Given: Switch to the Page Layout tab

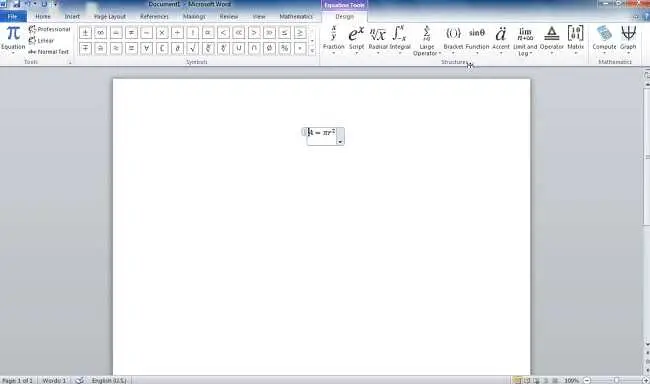Looking at the screenshot, I should [x=109, y=17].
